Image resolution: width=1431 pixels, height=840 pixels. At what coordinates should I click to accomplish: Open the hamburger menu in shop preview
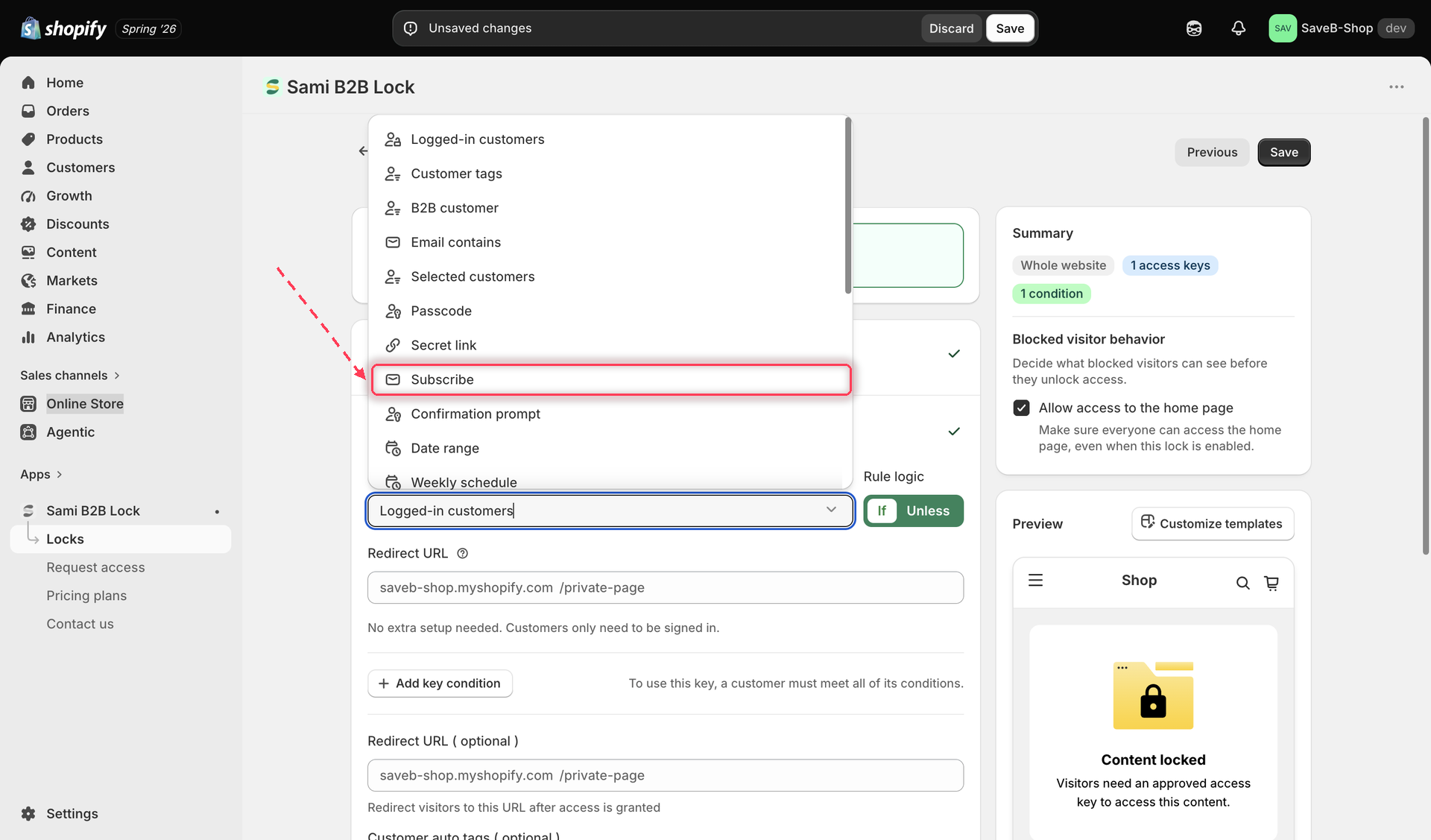point(1035,580)
